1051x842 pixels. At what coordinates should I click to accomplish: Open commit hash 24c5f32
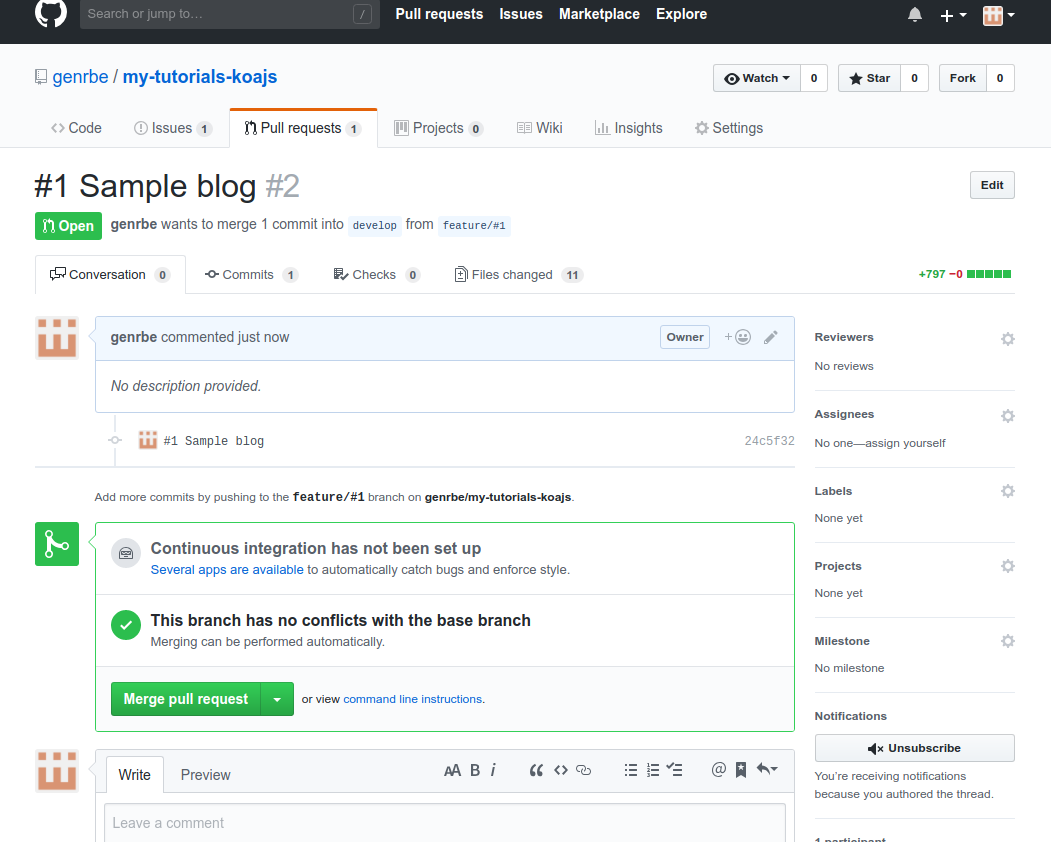[769, 441]
